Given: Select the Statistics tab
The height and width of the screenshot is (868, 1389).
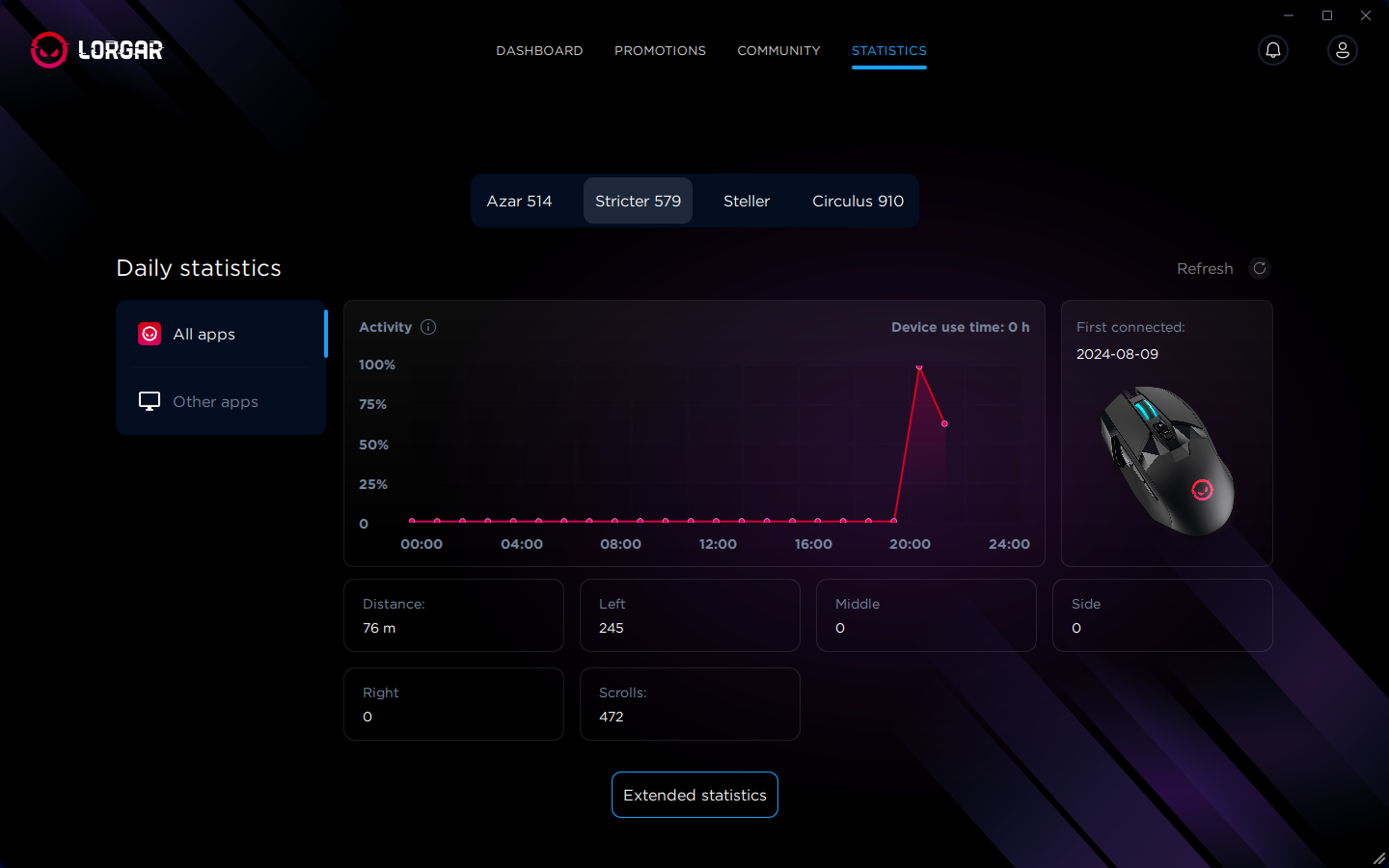Looking at the screenshot, I should tap(888, 50).
